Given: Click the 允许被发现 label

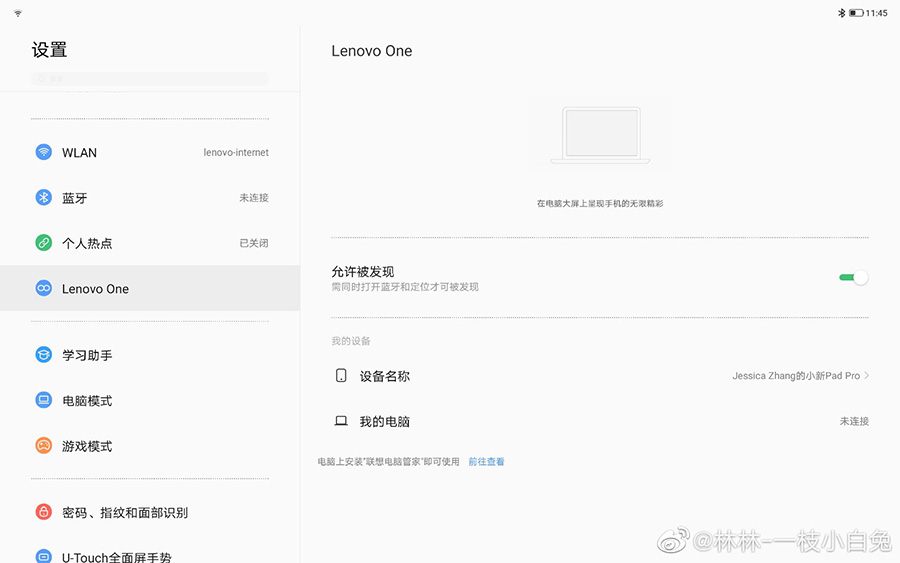Looking at the screenshot, I should point(363,271).
